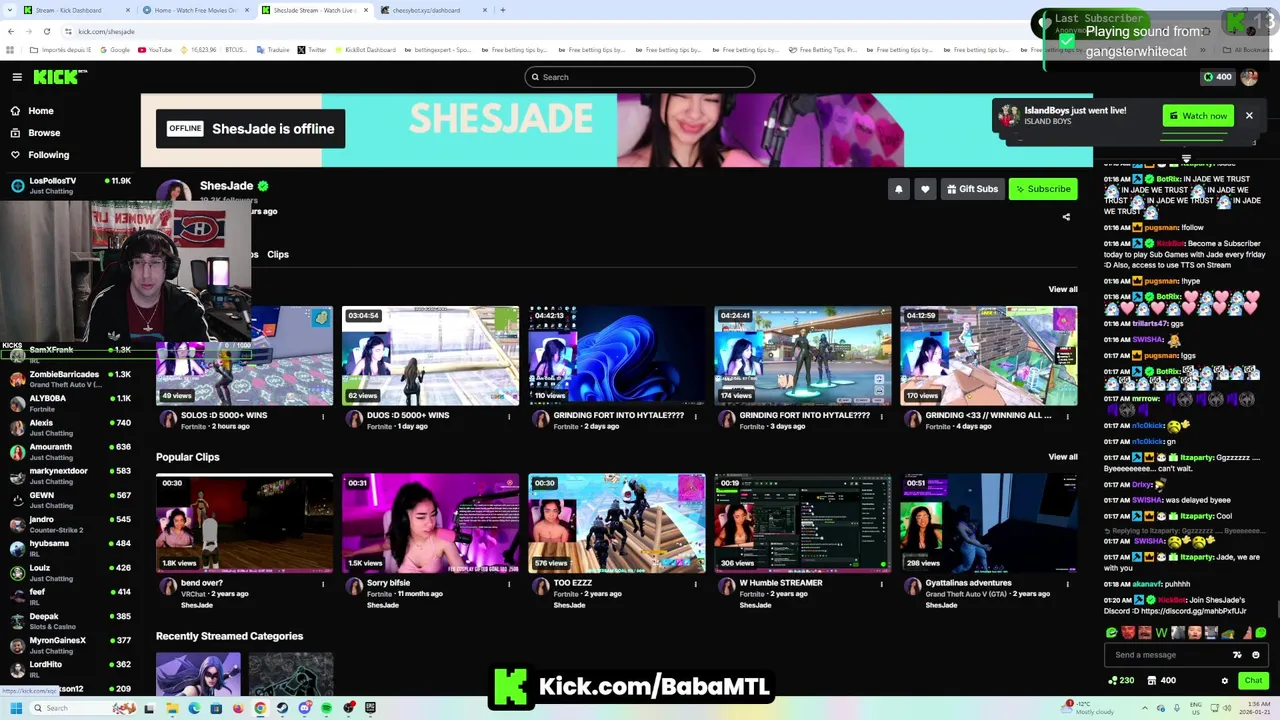Open options for SOLOS :D 5000+ WINS
This screenshot has height=720, width=1280.
point(323,416)
